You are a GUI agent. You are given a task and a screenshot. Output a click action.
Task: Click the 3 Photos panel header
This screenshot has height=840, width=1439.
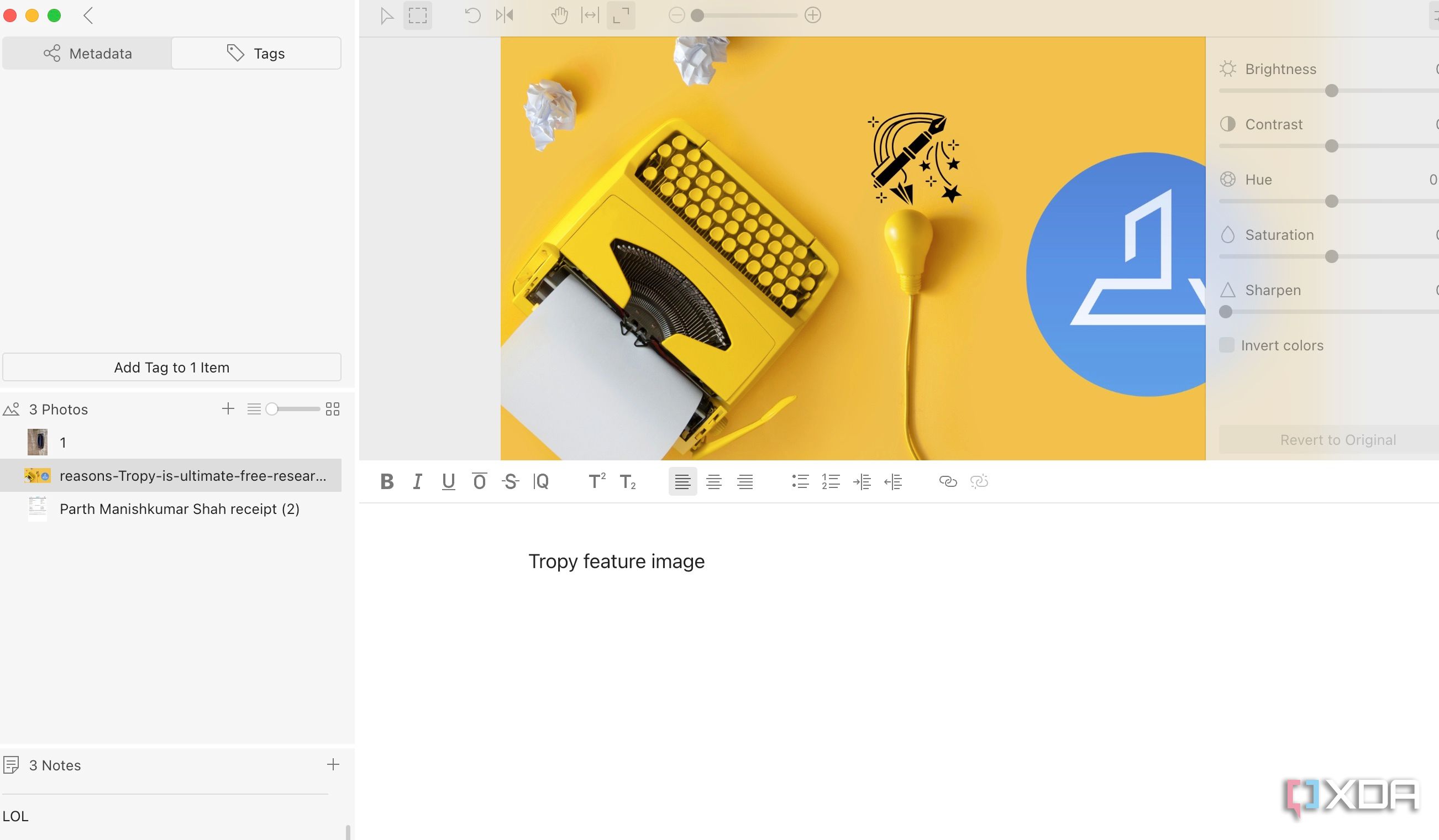[58, 409]
